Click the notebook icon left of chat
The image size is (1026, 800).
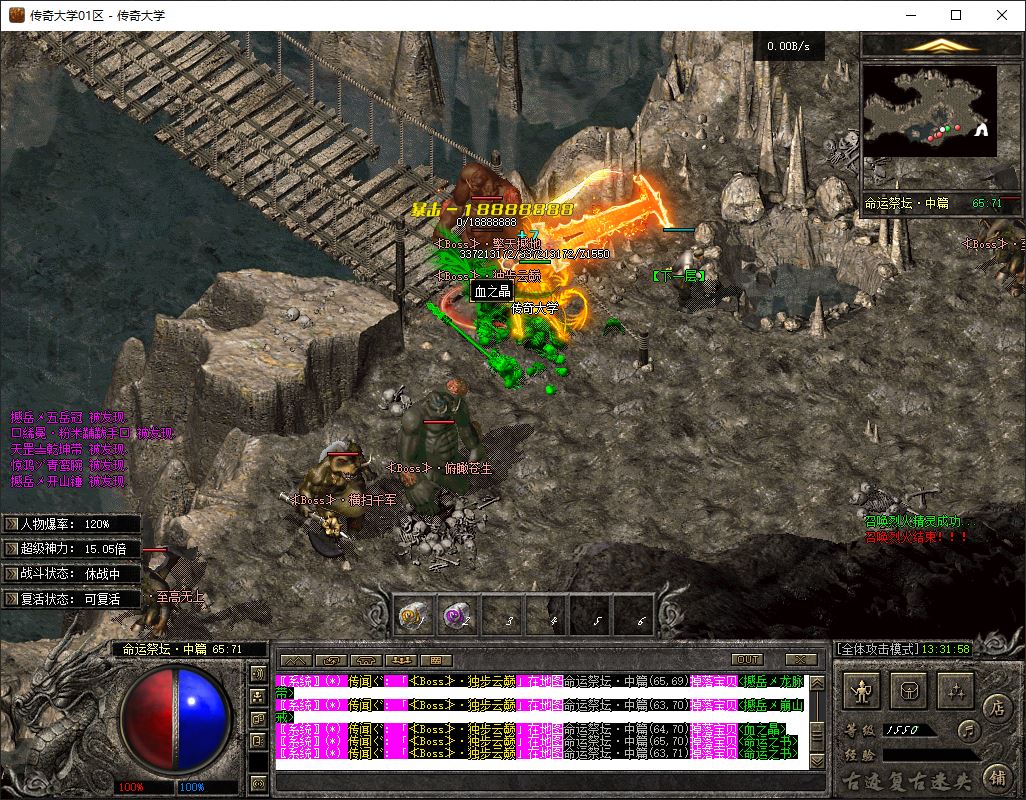point(258,740)
